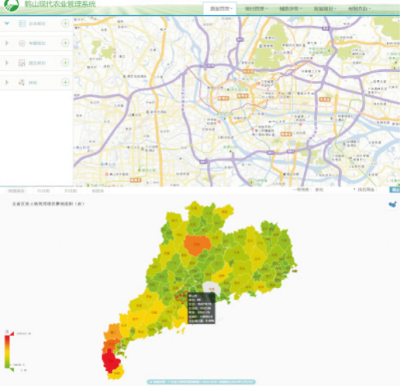
Task: Click the plus circle on third sidebar row
Action: pyautogui.click(x=65, y=63)
